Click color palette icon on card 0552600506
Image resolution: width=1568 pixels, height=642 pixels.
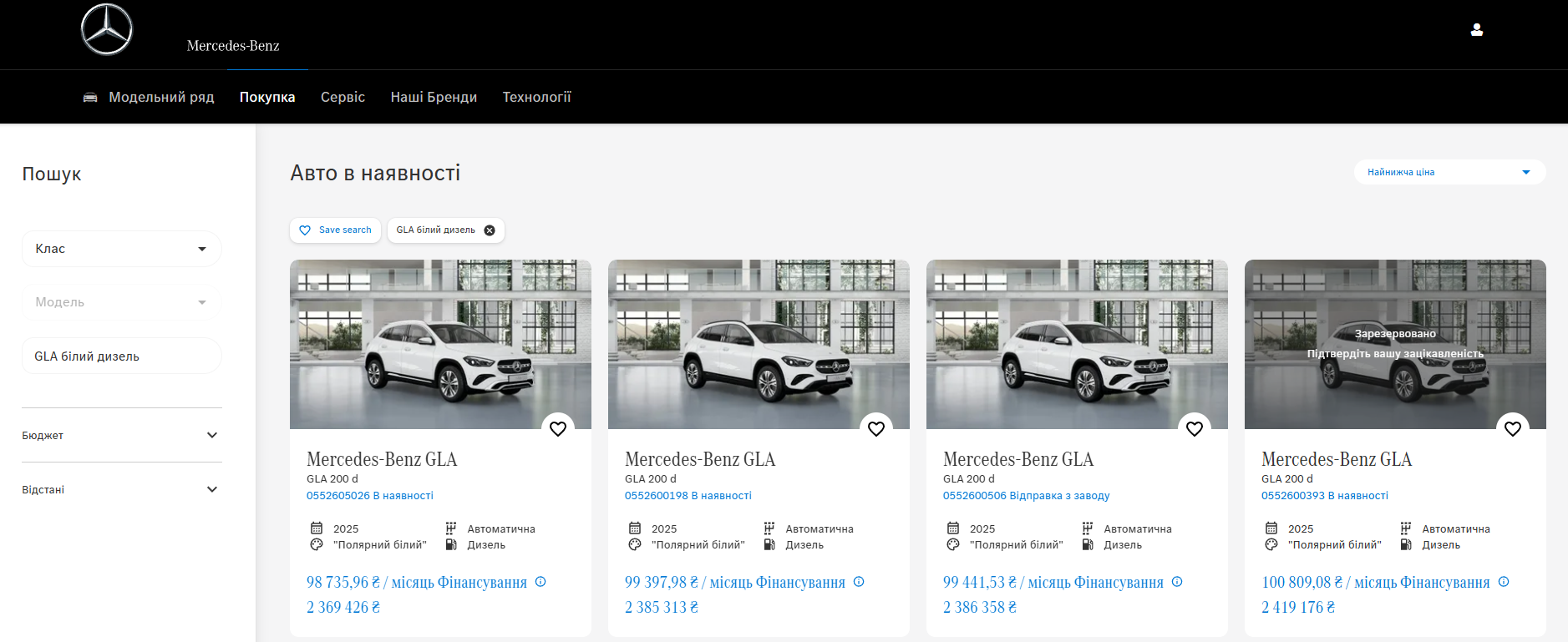(953, 544)
